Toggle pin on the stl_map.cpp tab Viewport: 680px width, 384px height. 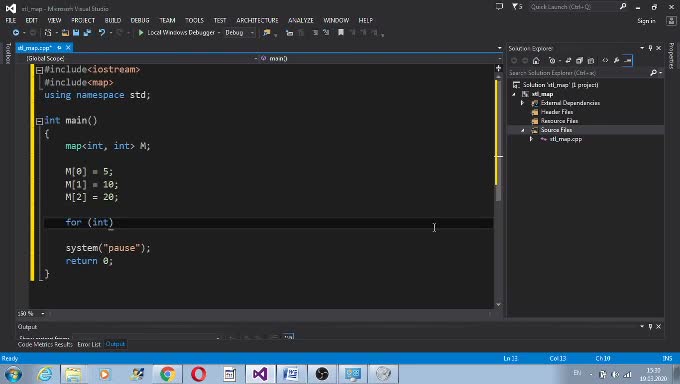point(59,48)
